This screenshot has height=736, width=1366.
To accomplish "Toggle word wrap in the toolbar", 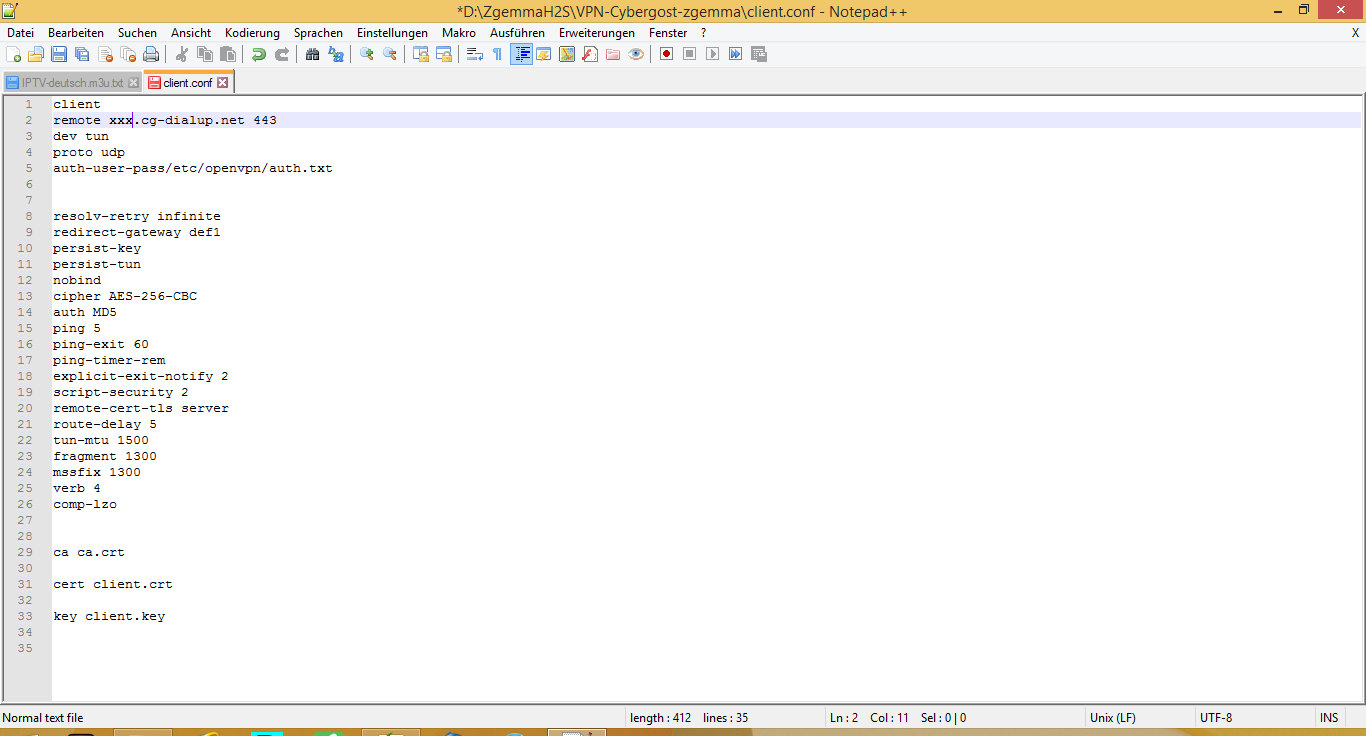I will [x=475, y=54].
